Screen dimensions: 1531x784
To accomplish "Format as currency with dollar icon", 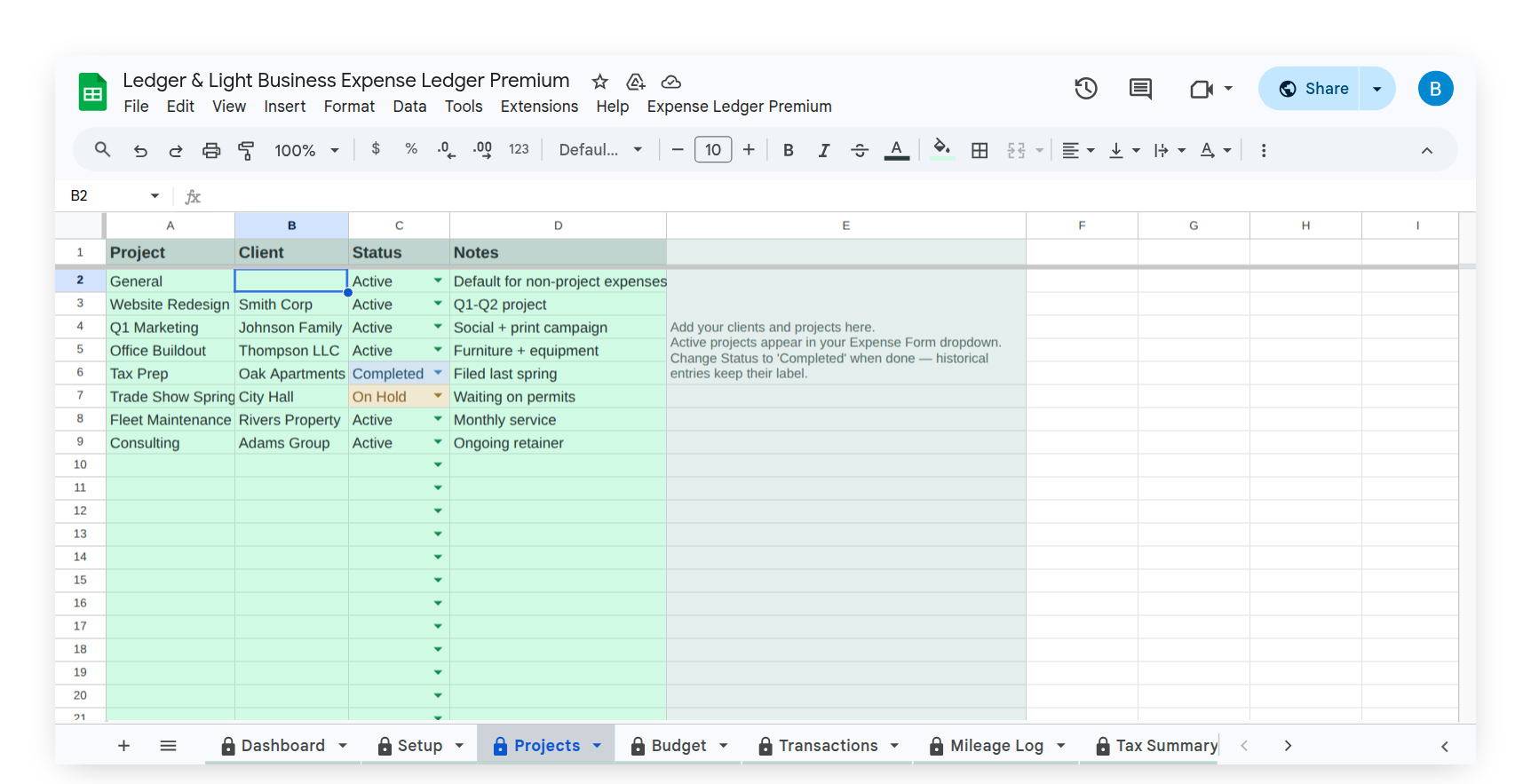I will pos(376,149).
